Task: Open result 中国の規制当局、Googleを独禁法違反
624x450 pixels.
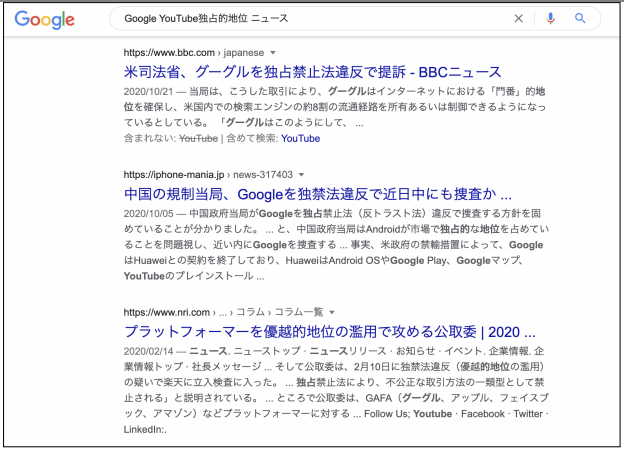Action: tap(318, 194)
